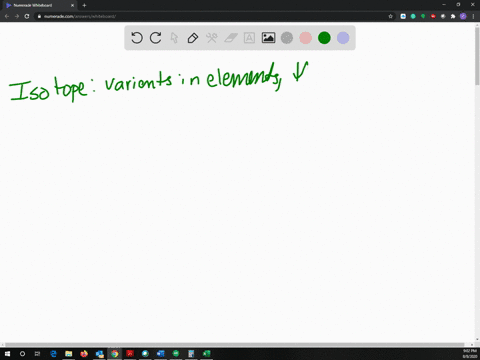The width and height of the screenshot is (480, 360).
Task: Click the page's vertical scrollbar thumb
Action: (477, 56)
